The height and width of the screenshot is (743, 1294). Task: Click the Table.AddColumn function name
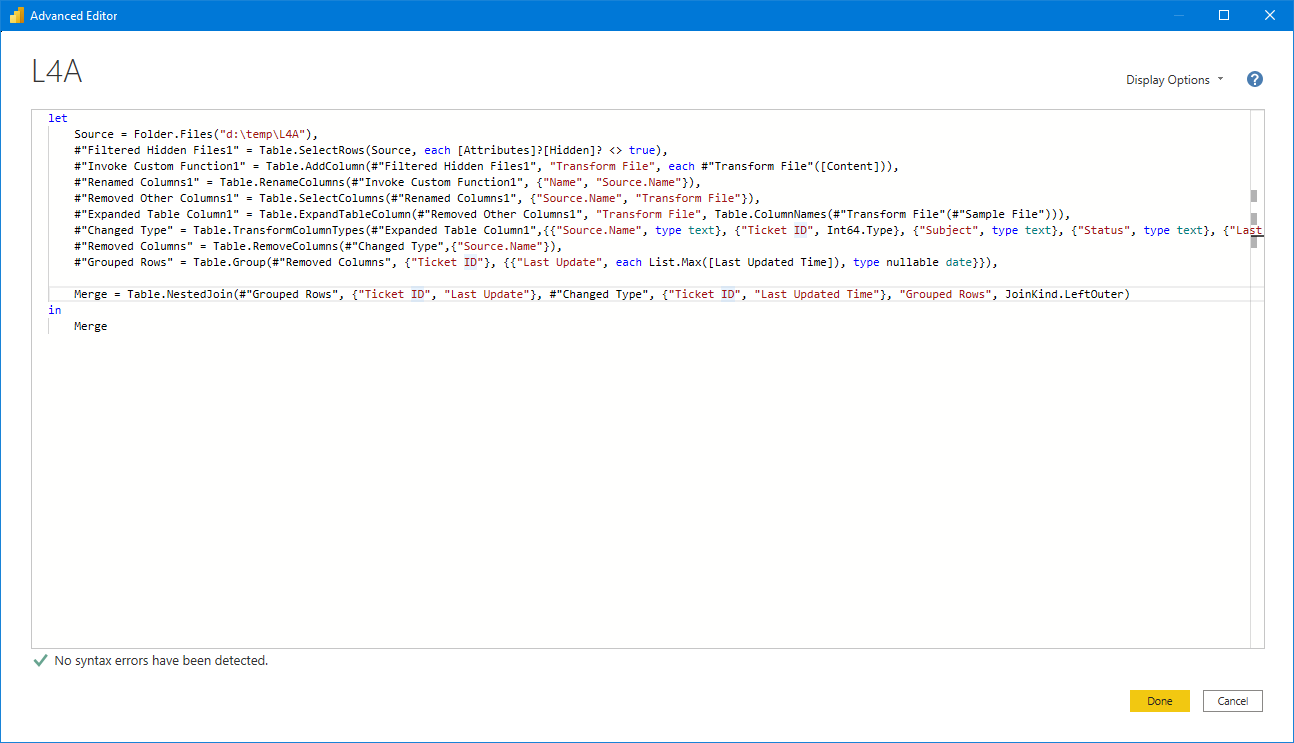coord(309,166)
